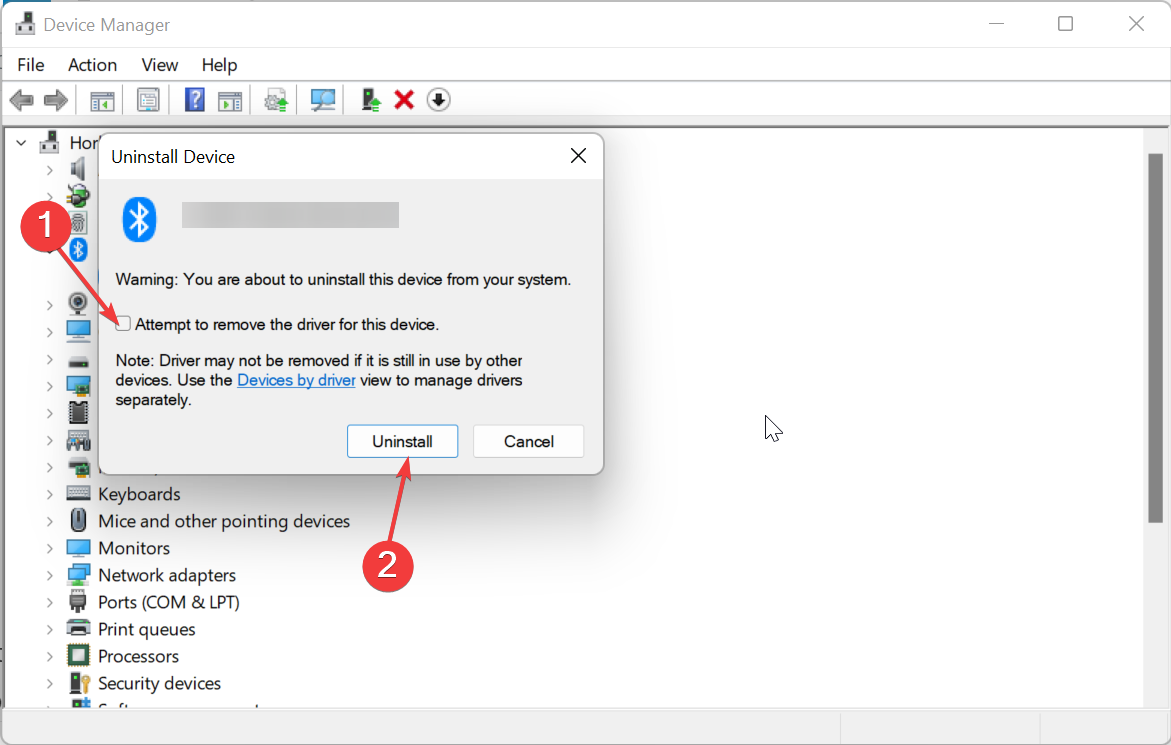Select the batteries category icon
Screen dimensions: 1171x745
click(78, 196)
